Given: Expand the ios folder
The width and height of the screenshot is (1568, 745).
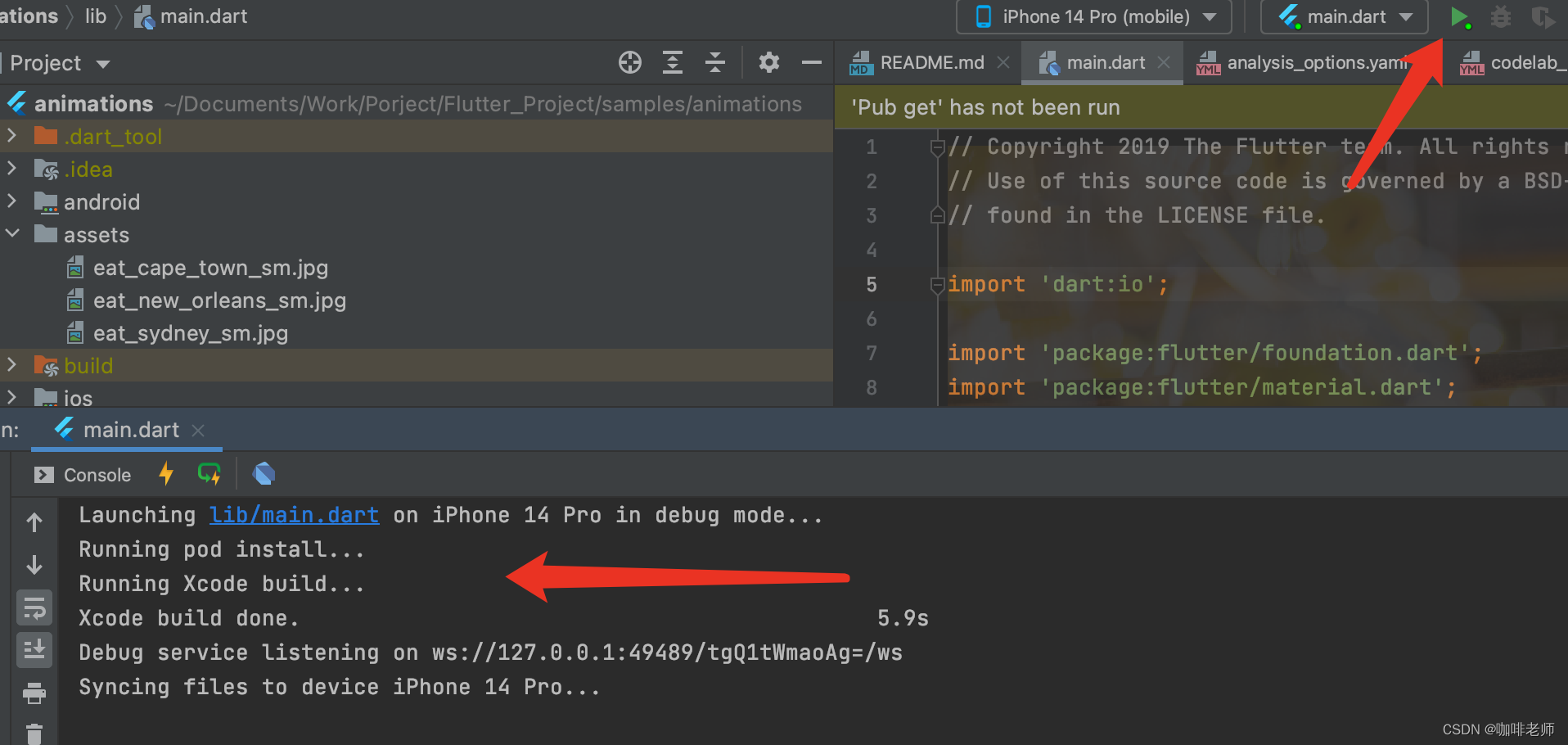Looking at the screenshot, I should click(x=11, y=398).
